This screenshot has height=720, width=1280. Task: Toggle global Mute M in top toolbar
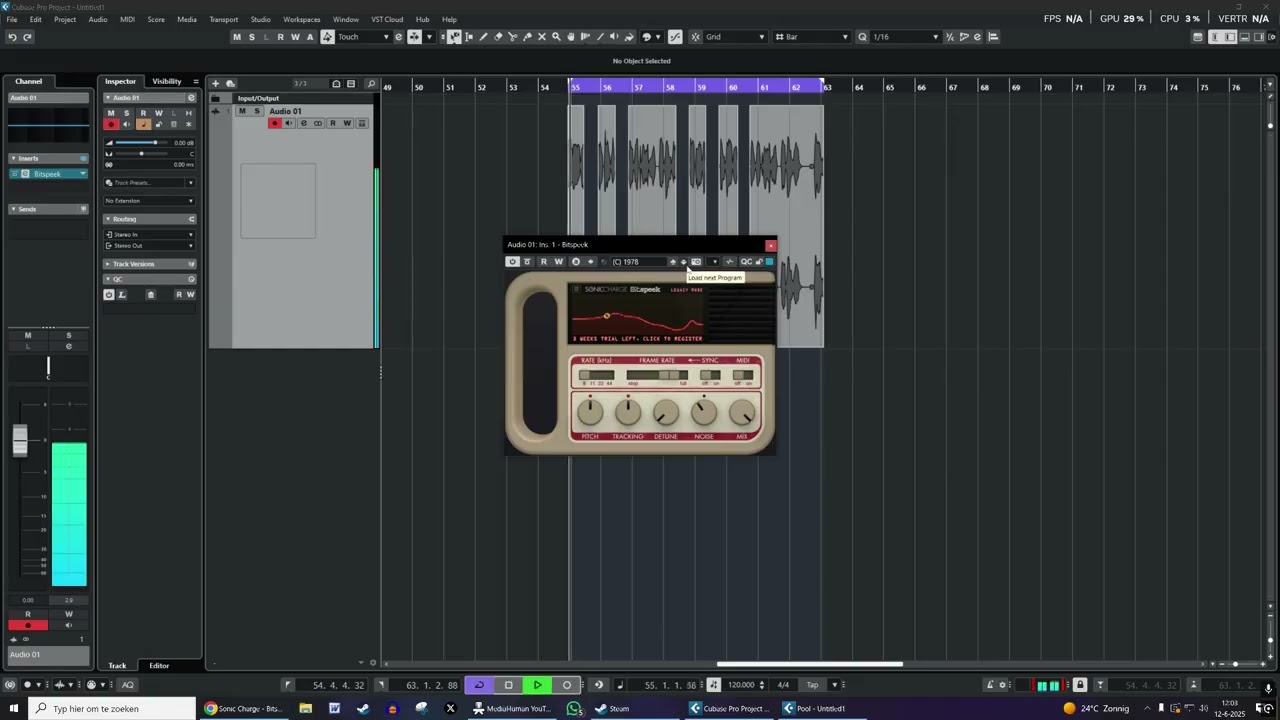(237, 37)
